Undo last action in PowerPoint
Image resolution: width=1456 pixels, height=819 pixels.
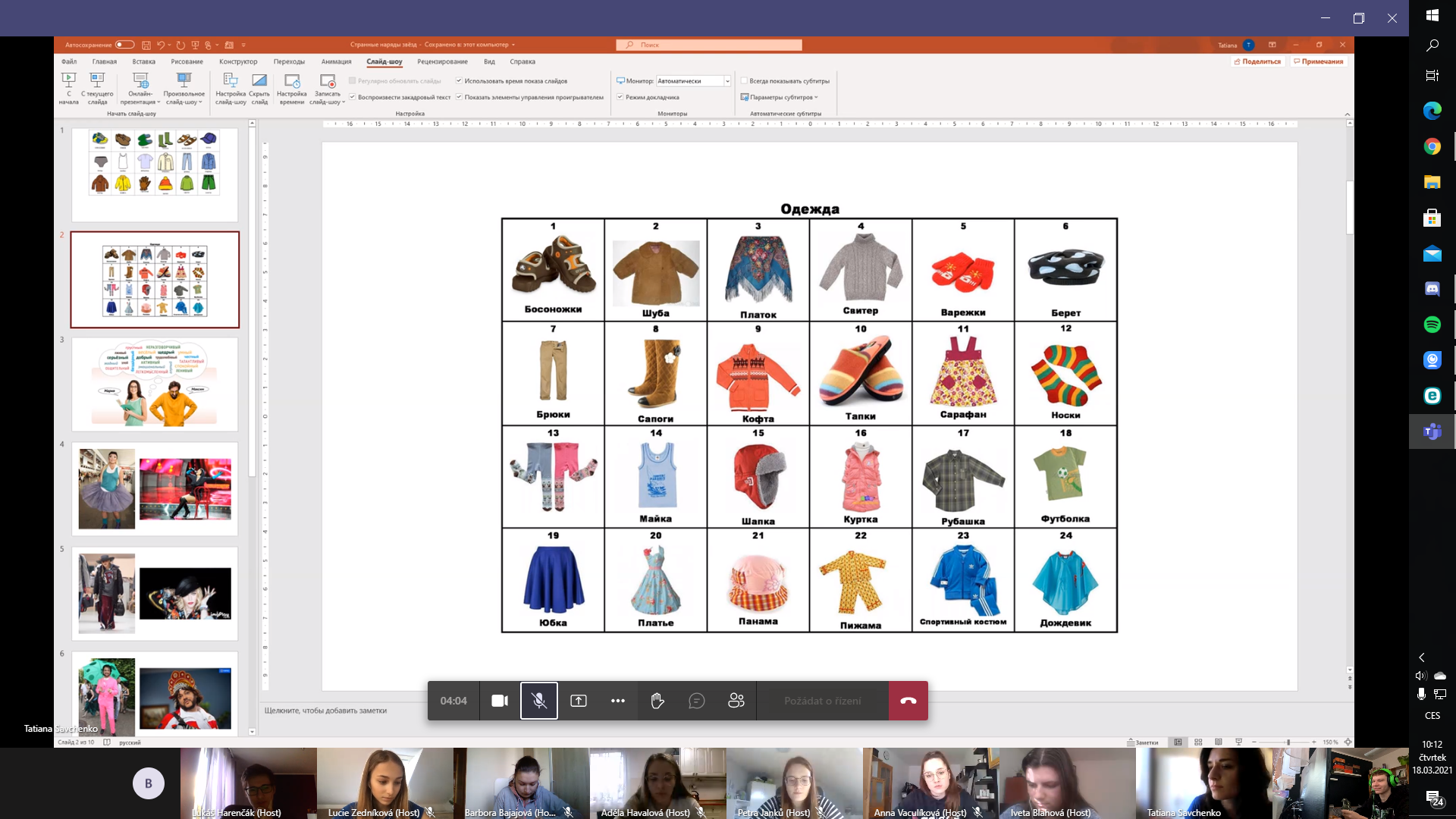click(x=160, y=45)
